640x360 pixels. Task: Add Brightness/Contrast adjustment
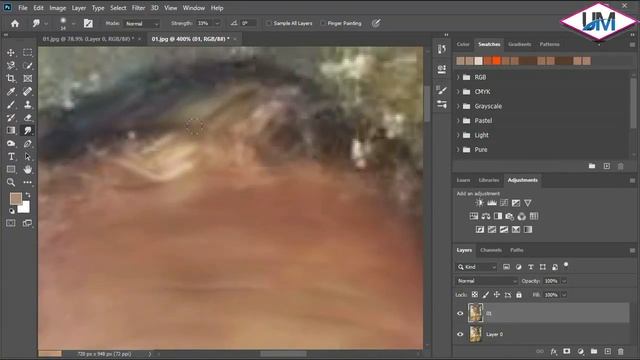[x=480, y=203]
